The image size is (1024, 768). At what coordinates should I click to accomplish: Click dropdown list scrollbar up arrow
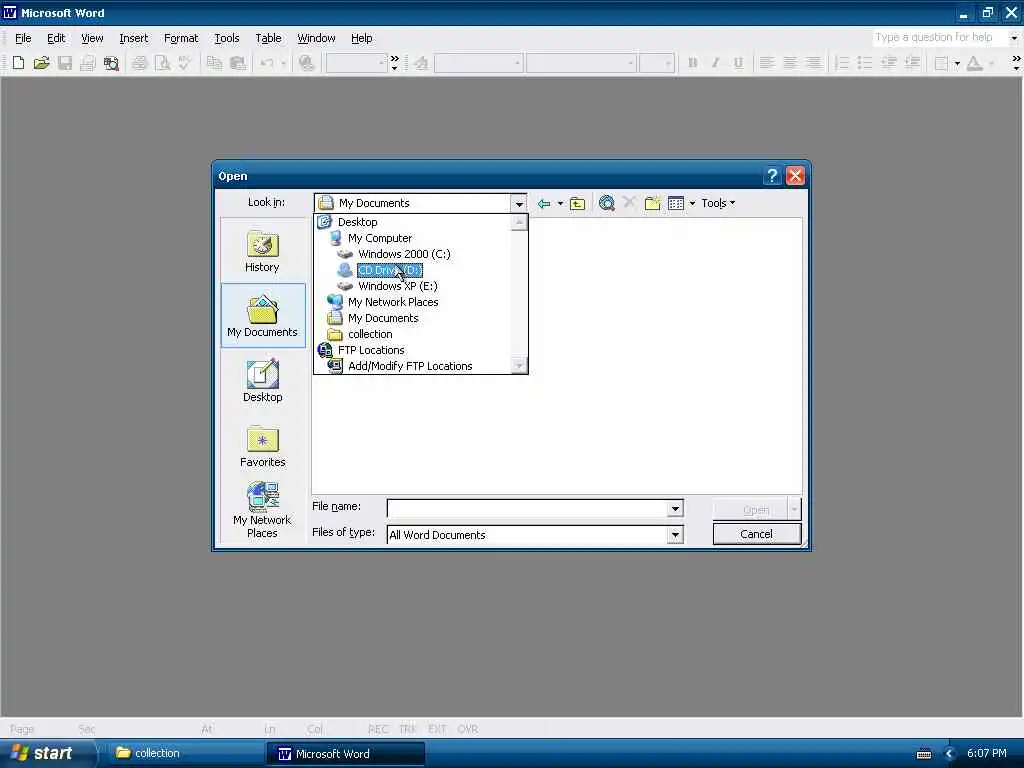click(x=519, y=223)
